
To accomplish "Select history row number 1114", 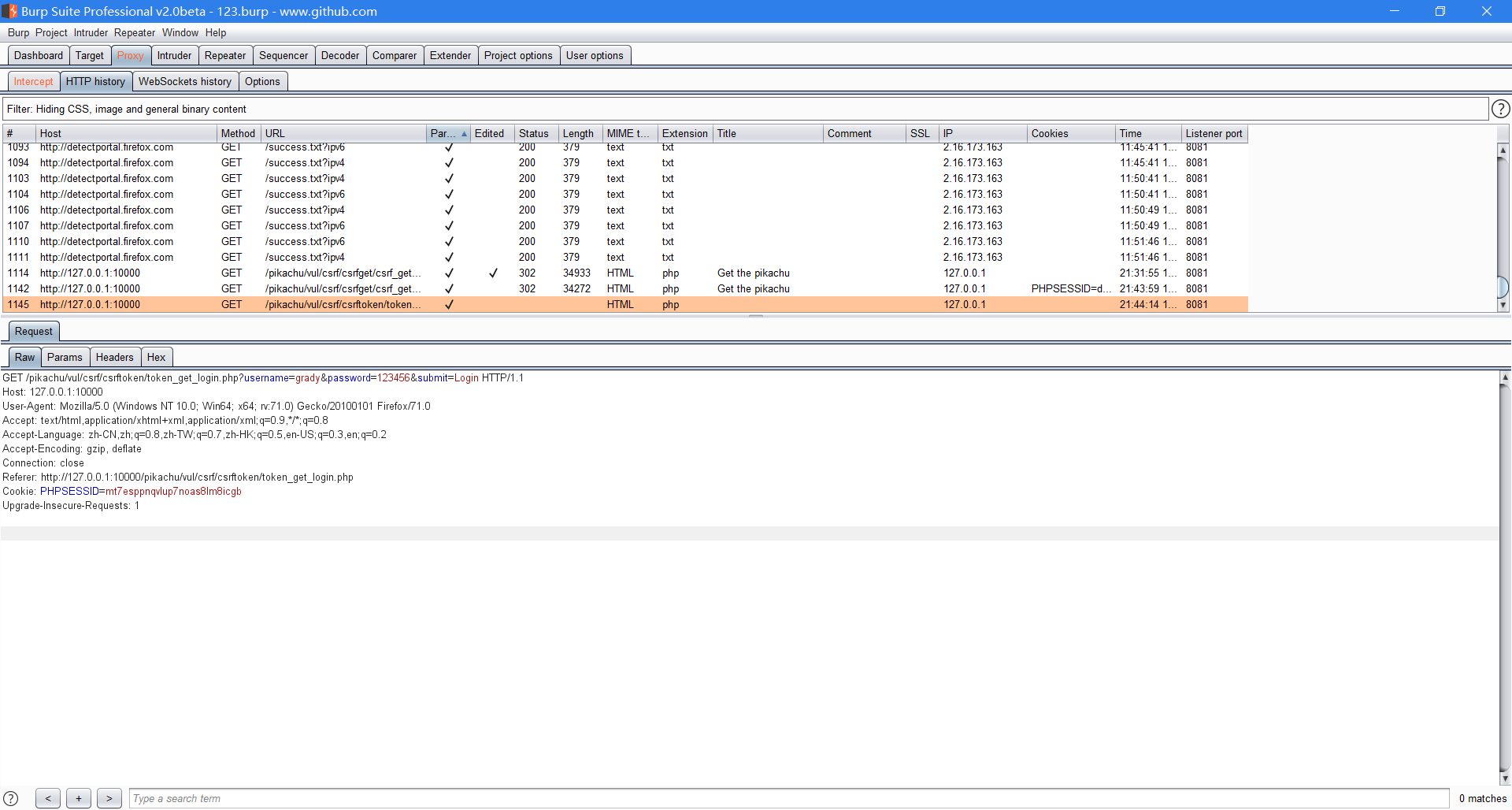I will pyautogui.click(x=625, y=273).
